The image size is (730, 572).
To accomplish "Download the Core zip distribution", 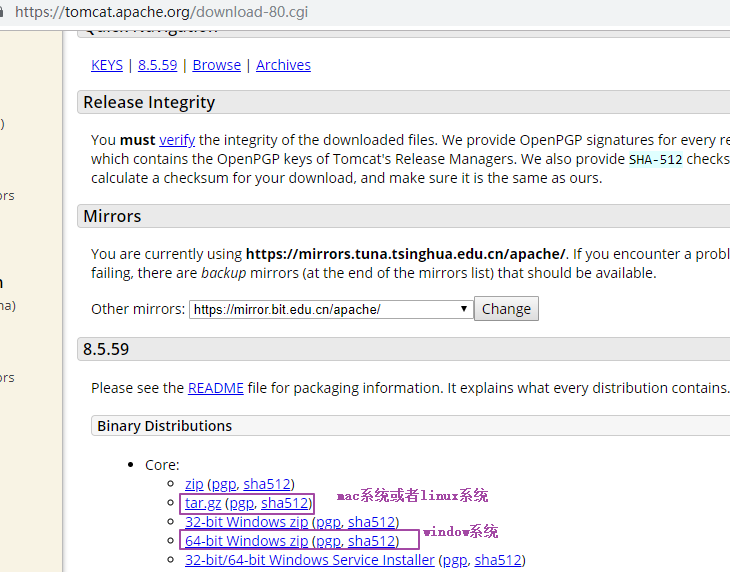I will 194,484.
